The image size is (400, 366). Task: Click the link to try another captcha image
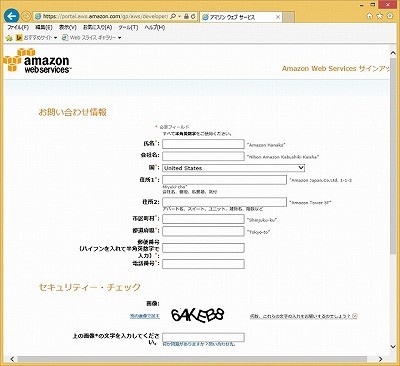coord(145,316)
